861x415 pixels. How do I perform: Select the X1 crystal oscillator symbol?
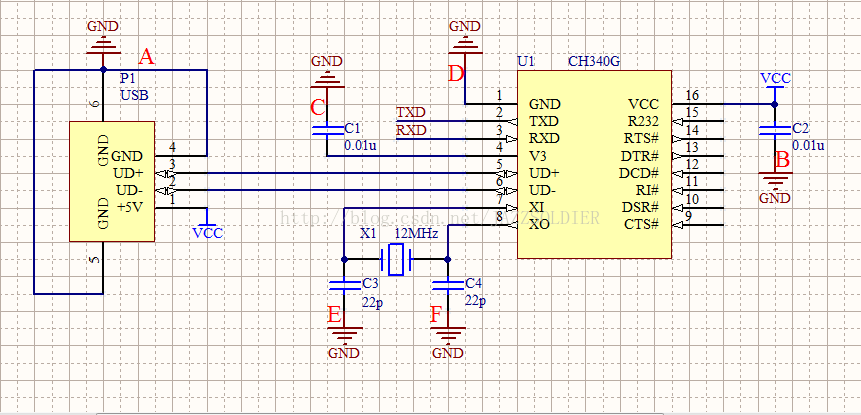pos(396,259)
